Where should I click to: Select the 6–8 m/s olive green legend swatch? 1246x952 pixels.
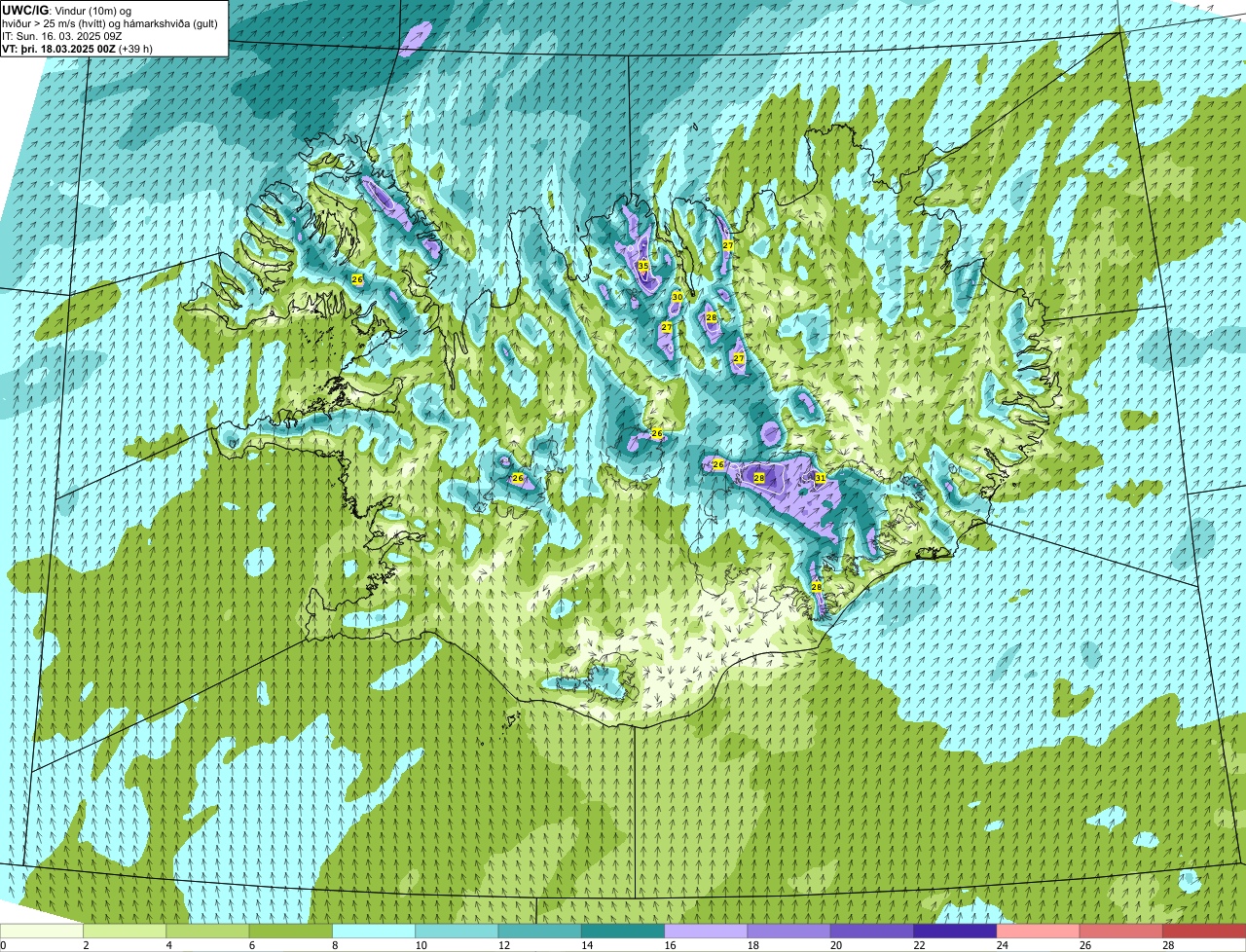[x=291, y=932]
